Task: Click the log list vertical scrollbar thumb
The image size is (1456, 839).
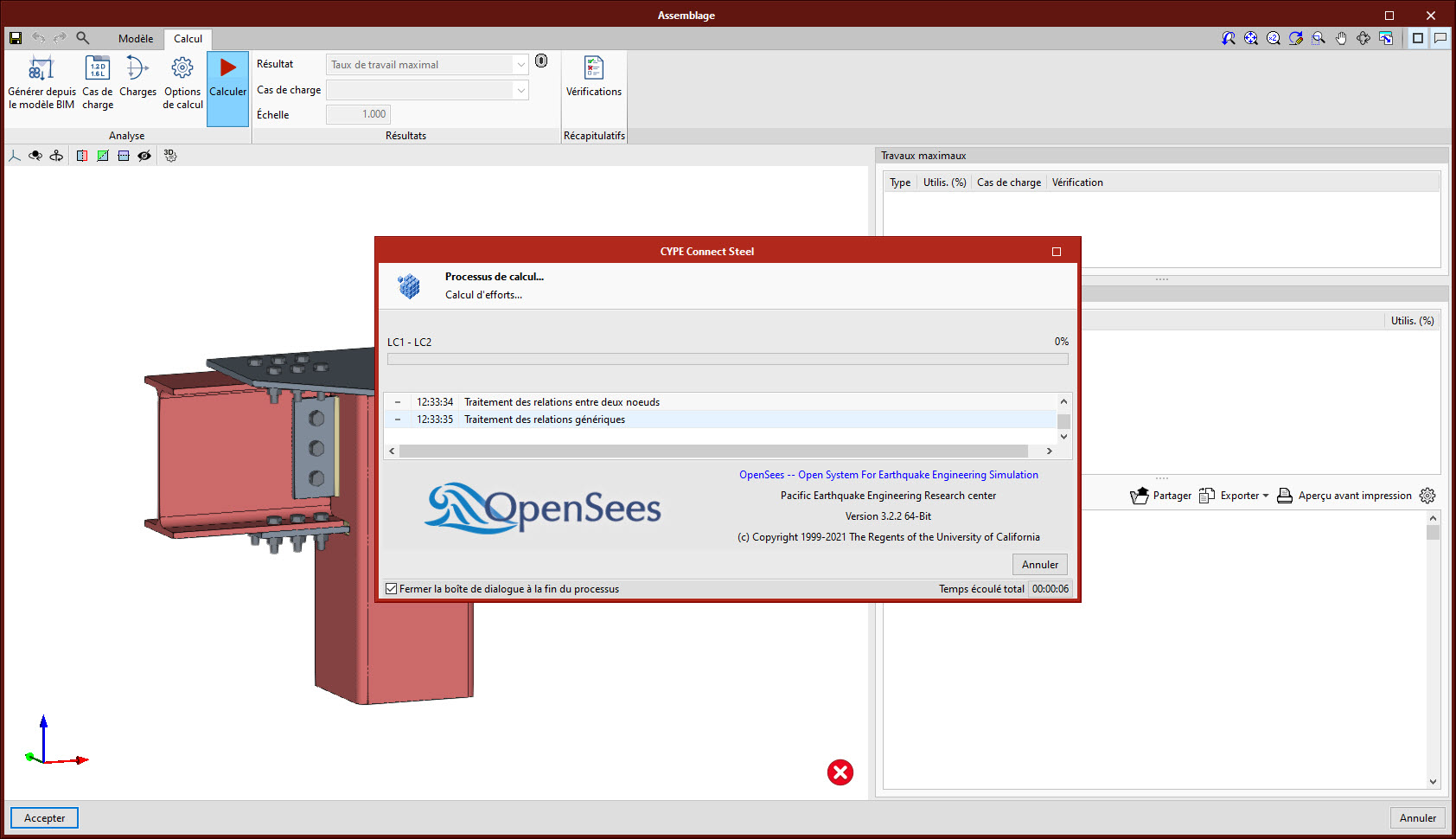Action: (x=1063, y=421)
